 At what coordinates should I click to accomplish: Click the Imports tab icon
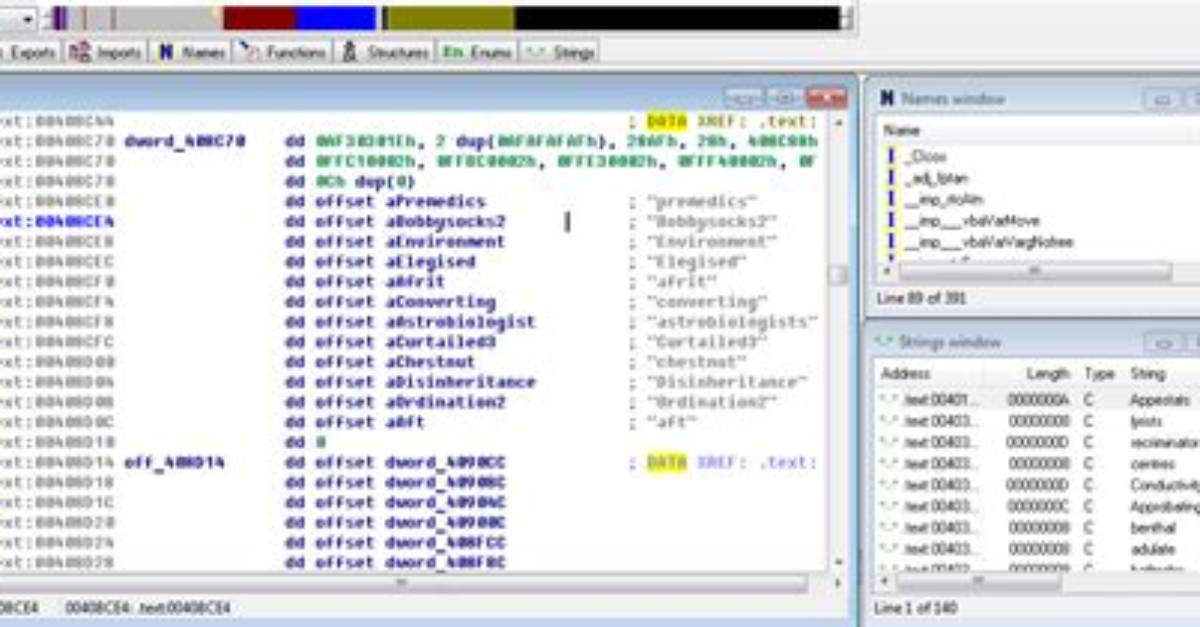coord(80,52)
